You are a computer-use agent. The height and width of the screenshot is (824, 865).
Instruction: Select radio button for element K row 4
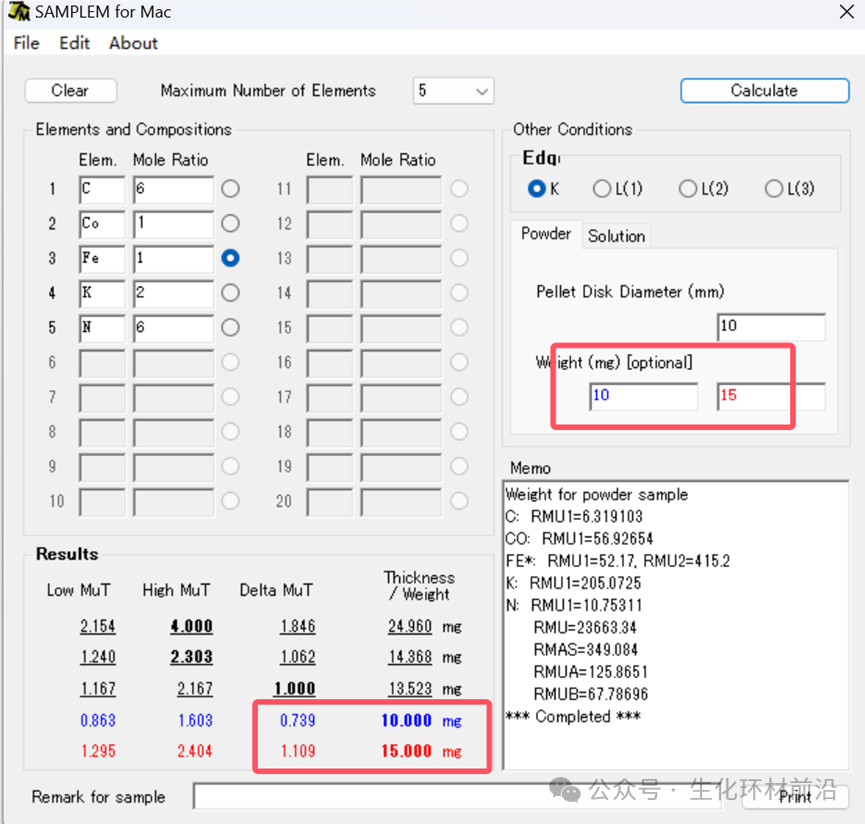(230, 293)
